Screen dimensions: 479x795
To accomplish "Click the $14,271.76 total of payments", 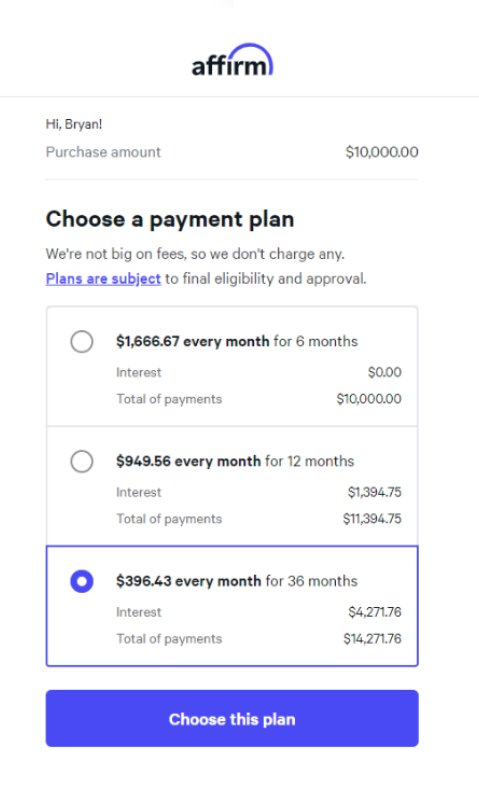I will [x=372, y=639].
